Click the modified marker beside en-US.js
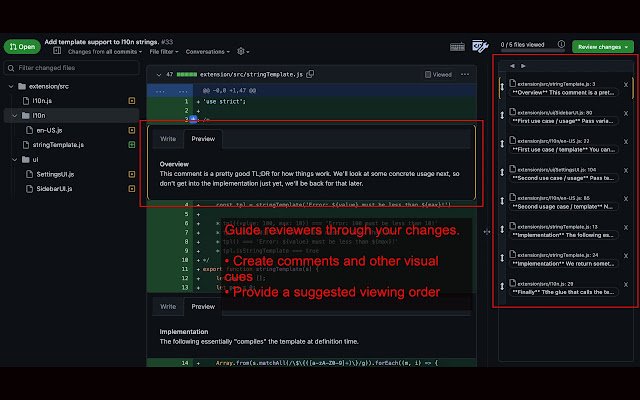640x400 pixels. pyautogui.click(x=132, y=130)
